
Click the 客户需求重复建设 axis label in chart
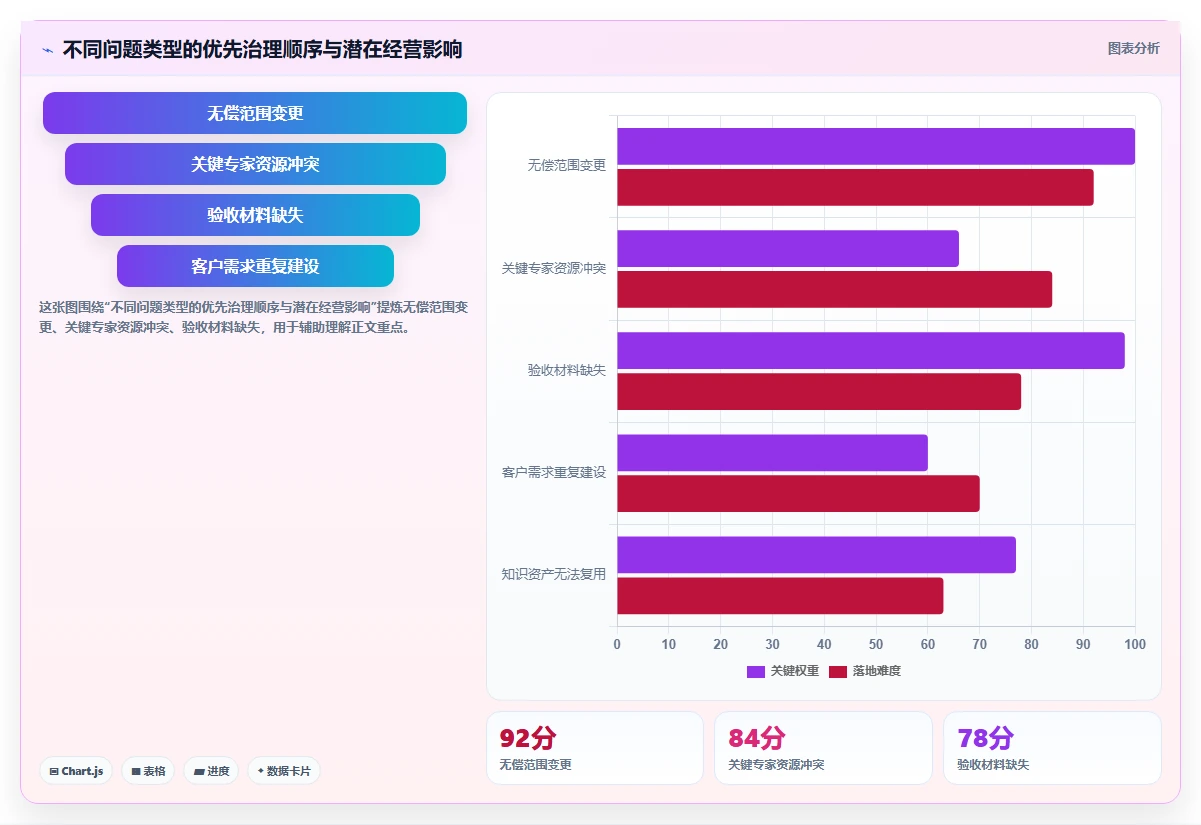point(554,473)
